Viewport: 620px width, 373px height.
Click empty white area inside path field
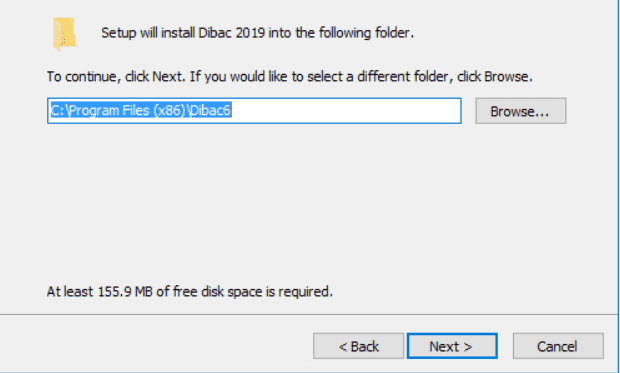[x=344, y=111]
